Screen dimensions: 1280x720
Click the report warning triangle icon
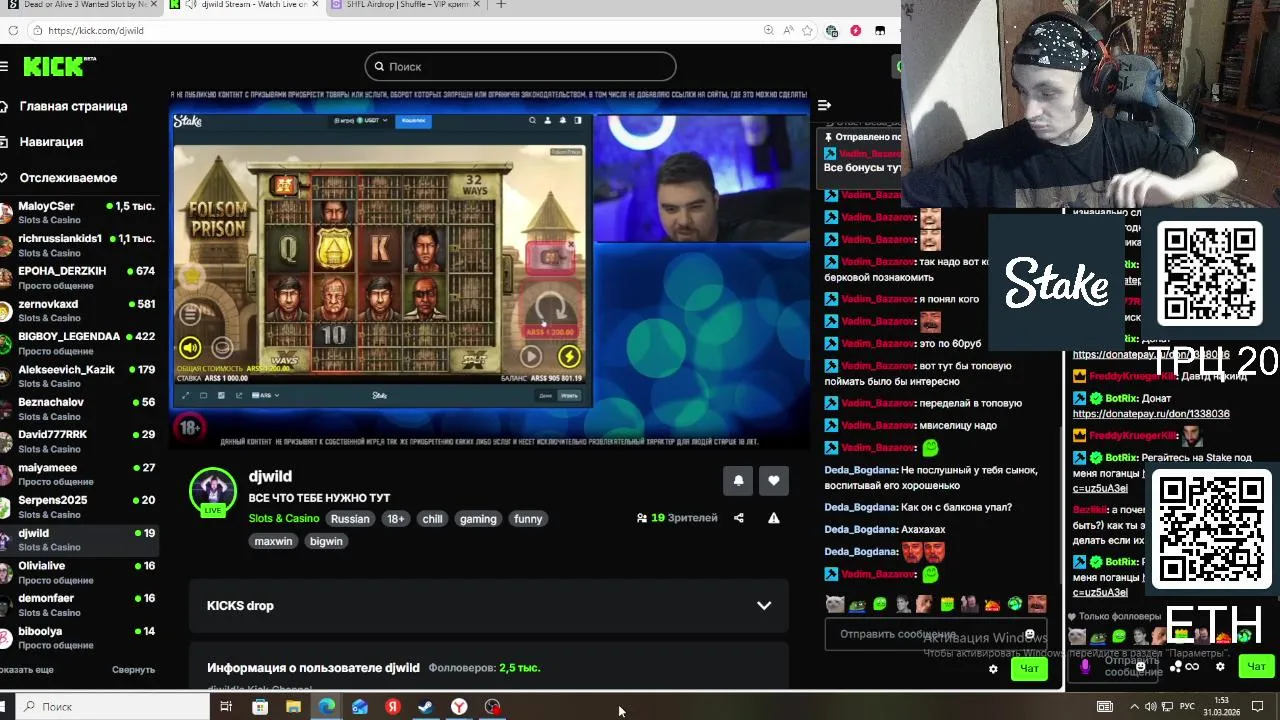pyautogui.click(x=773, y=518)
